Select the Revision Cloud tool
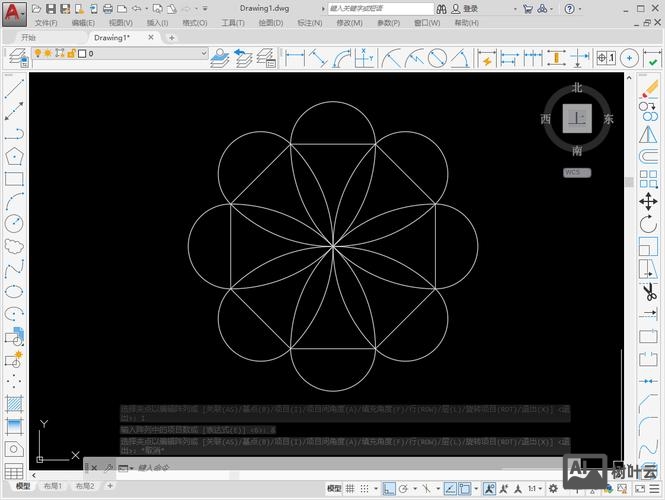The height and width of the screenshot is (500, 665). click(14, 246)
